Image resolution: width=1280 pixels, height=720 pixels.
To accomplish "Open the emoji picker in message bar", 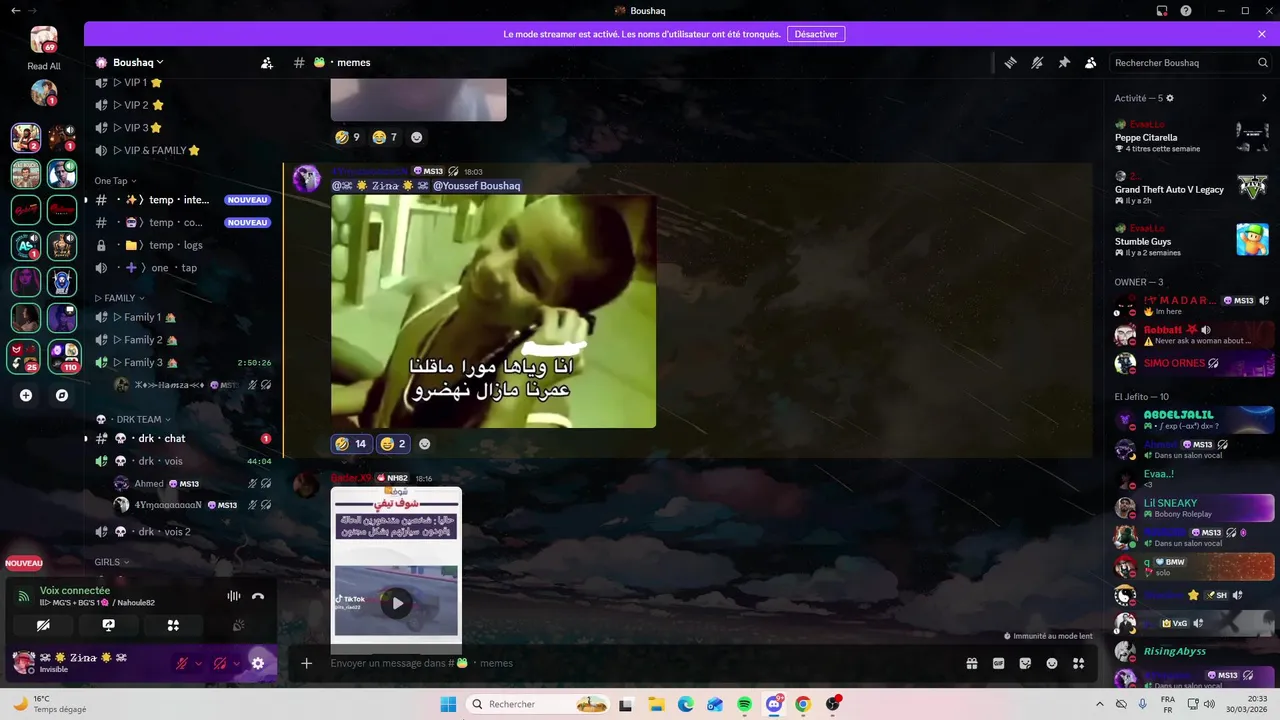I will point(1052,663).
